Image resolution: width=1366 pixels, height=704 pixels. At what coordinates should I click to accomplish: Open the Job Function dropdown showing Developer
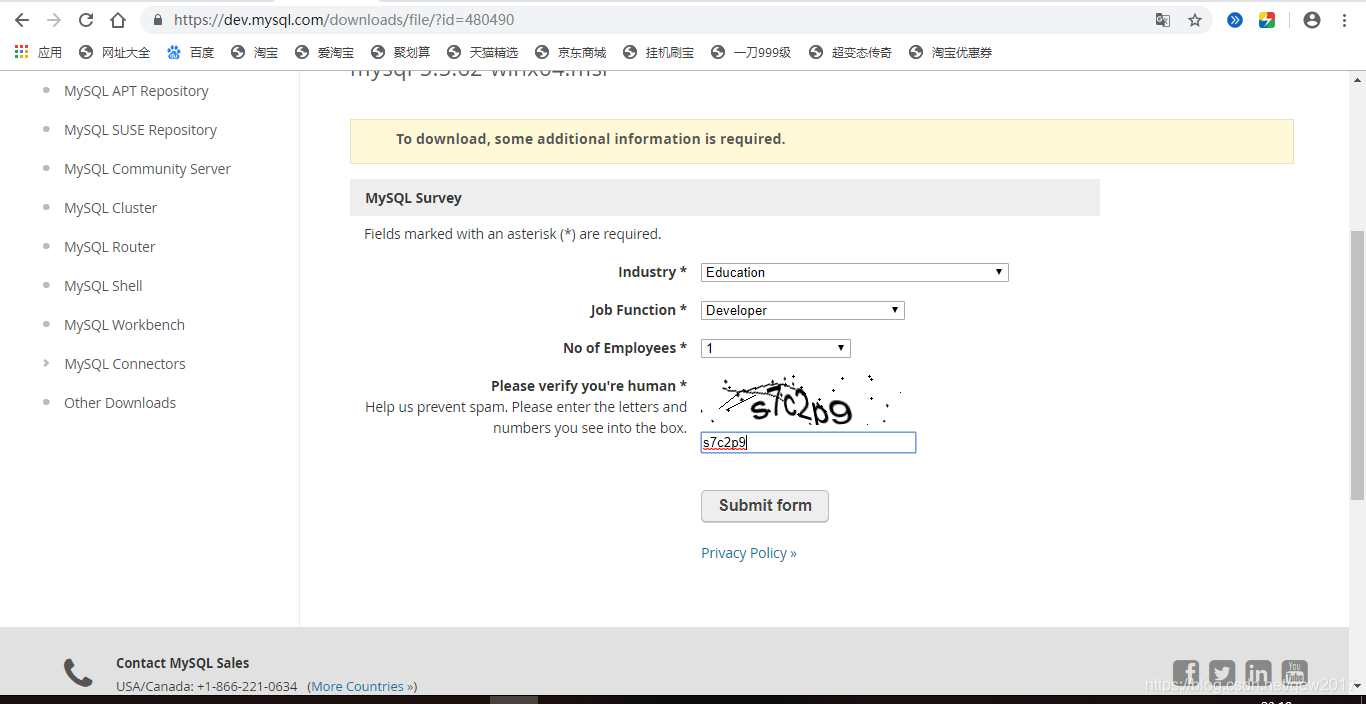pos(802,310)
